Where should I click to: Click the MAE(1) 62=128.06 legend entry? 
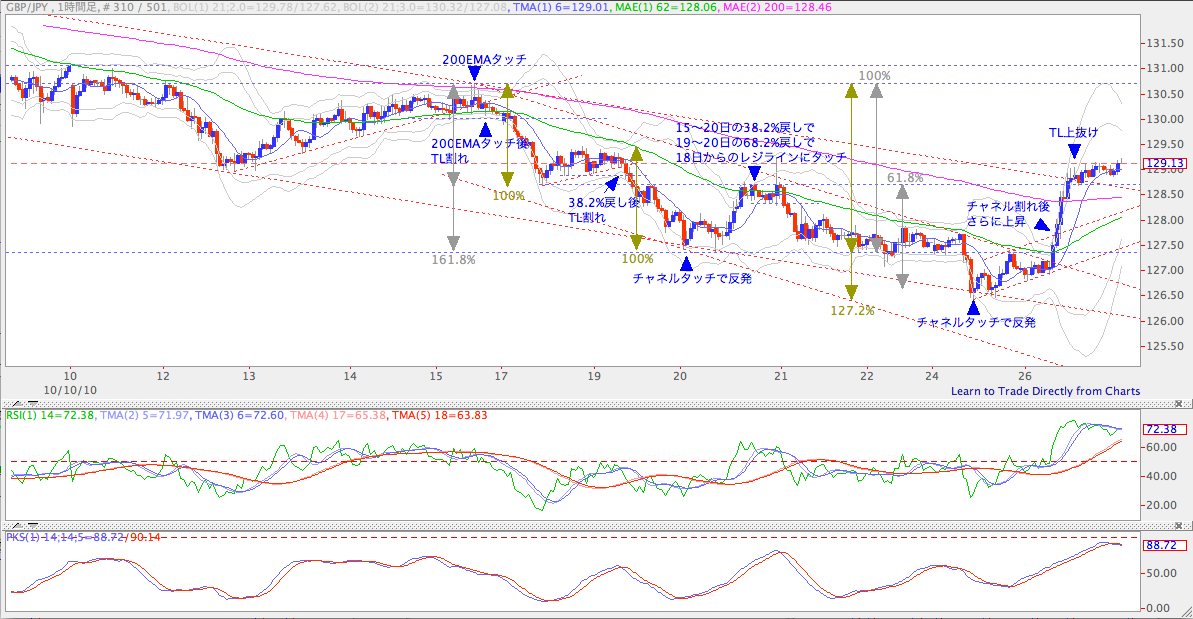tap(666, 7)
